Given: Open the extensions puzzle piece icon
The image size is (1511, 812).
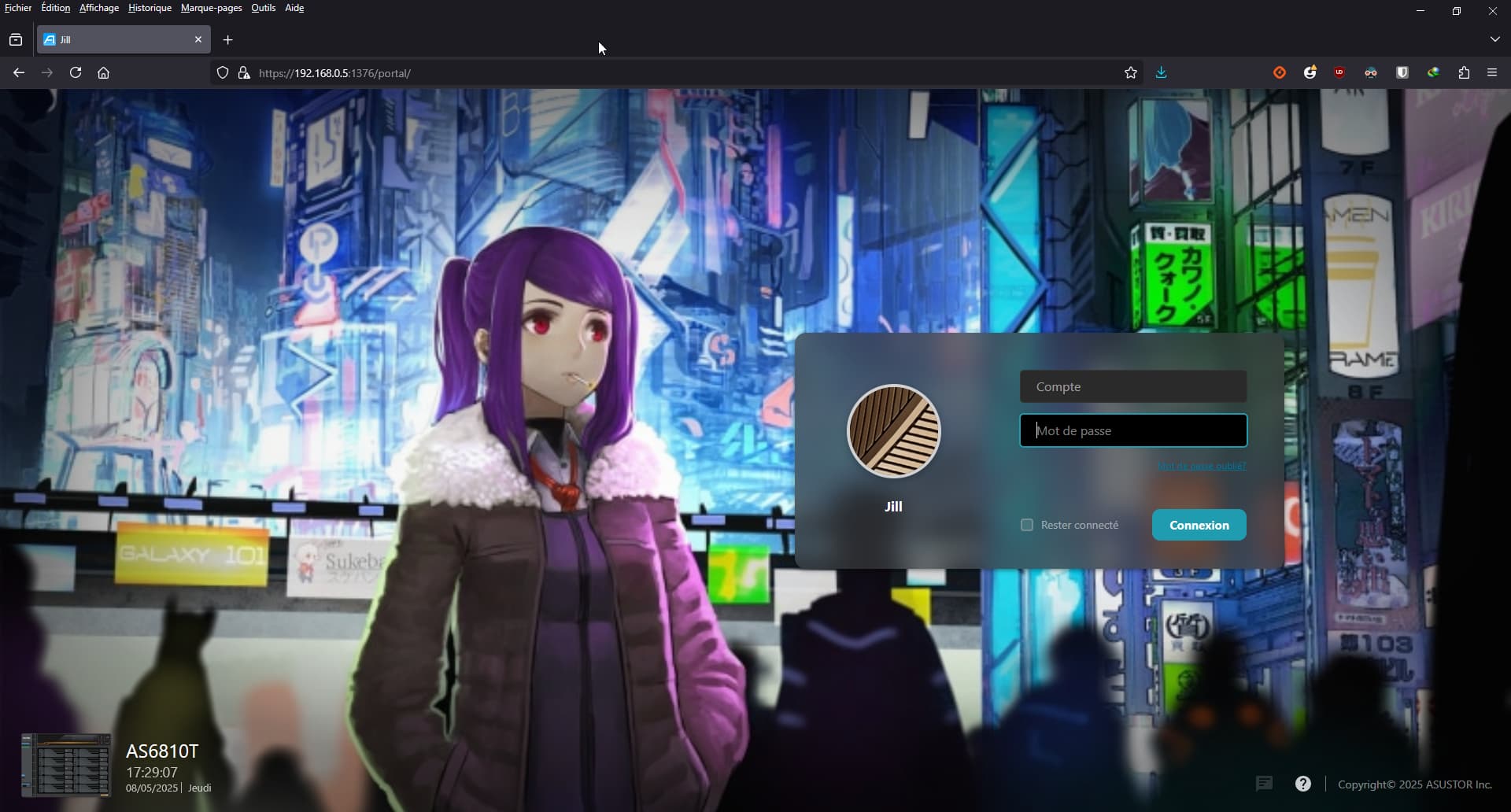Looking at the screenshot, I should [1464, 73].
